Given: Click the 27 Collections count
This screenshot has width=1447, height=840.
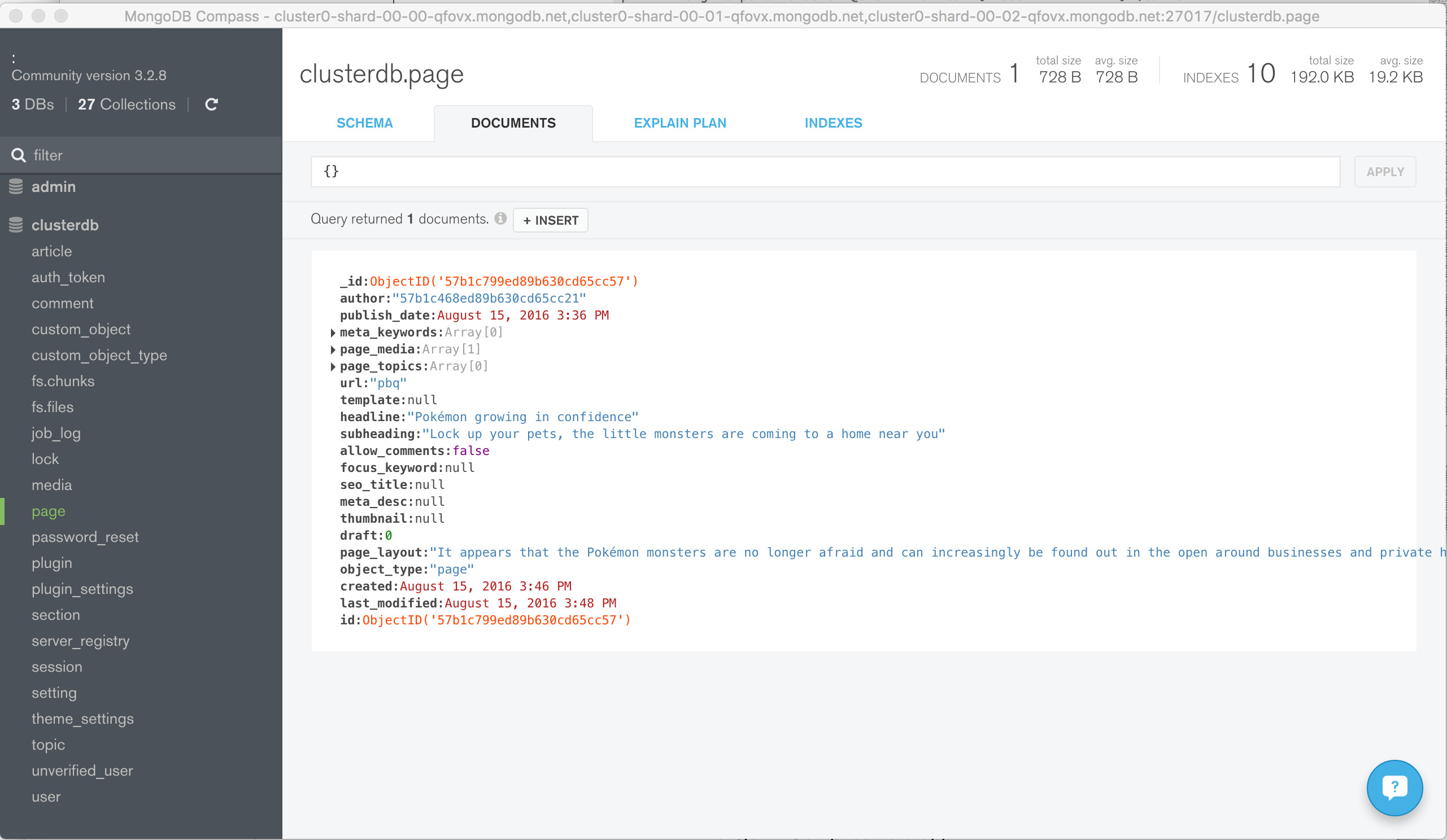Looking at the screenshot, I should pyautogui.click(x=127, y=104).
